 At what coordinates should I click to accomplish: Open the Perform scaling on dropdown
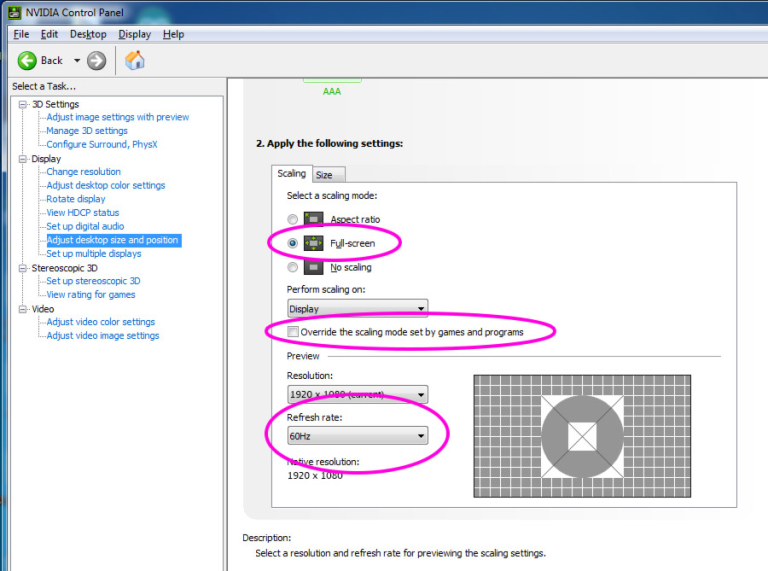357,309
